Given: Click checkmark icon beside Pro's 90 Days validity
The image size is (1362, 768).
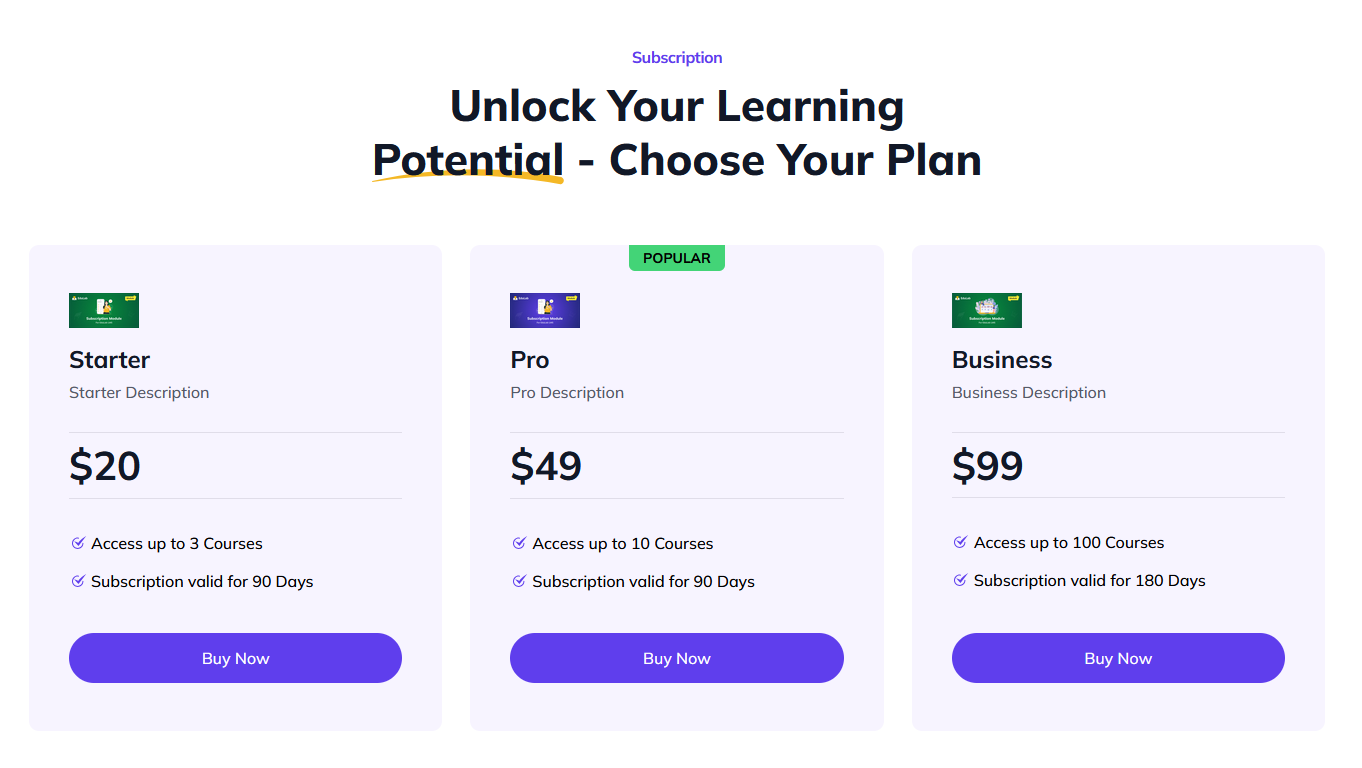Looking at the screenshot, I should (x=519, y=581).
